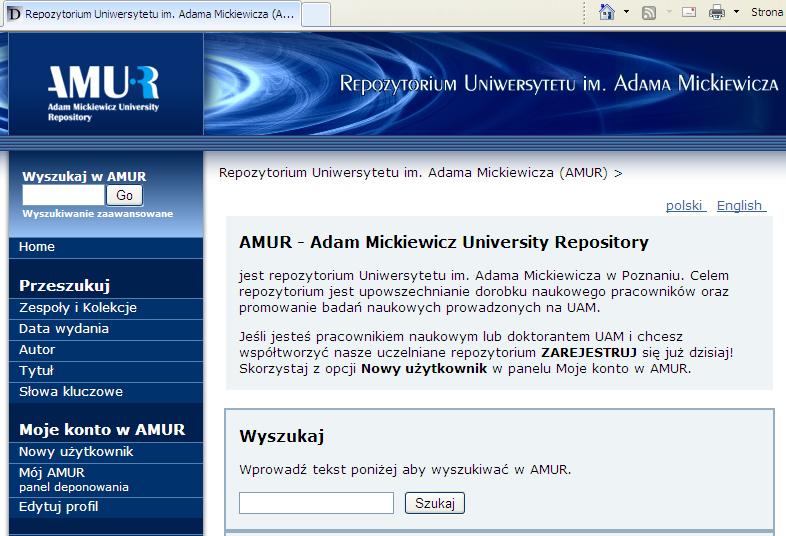Open Mój AMUR panel deponowania
This screenshot has width=786, height=536.
106,480
